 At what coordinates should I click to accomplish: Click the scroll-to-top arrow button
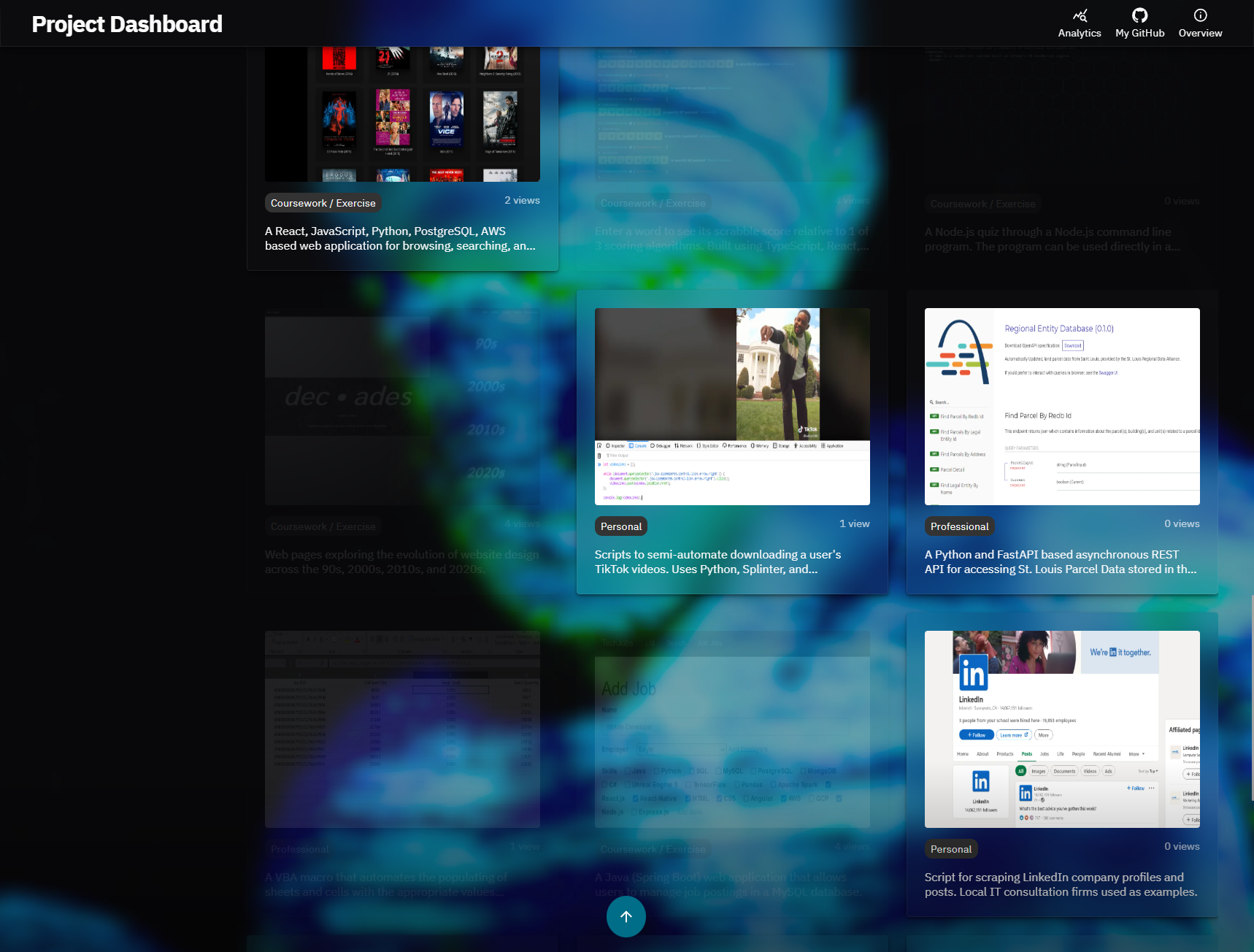[x=626, y=917]
